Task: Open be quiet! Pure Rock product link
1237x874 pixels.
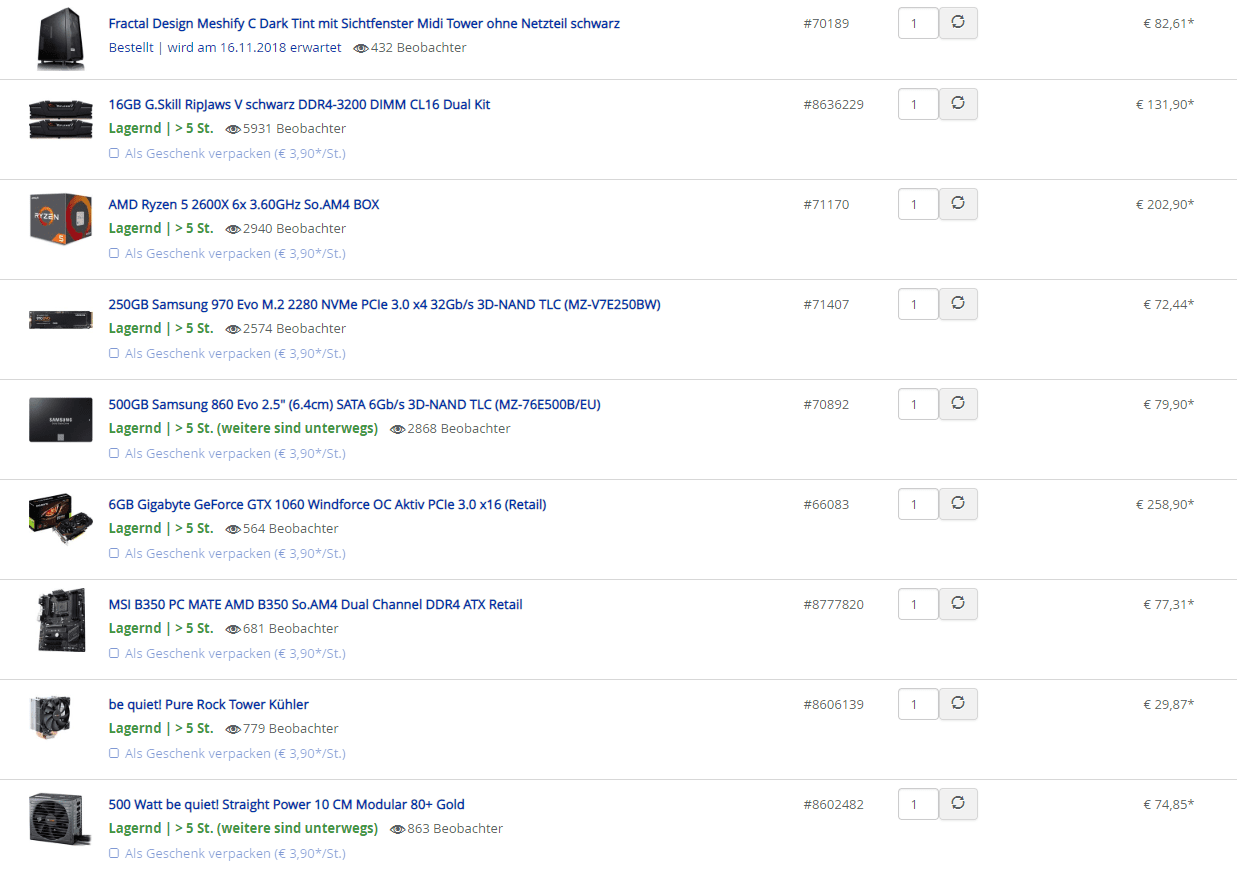Action: (x=208, y=704)
